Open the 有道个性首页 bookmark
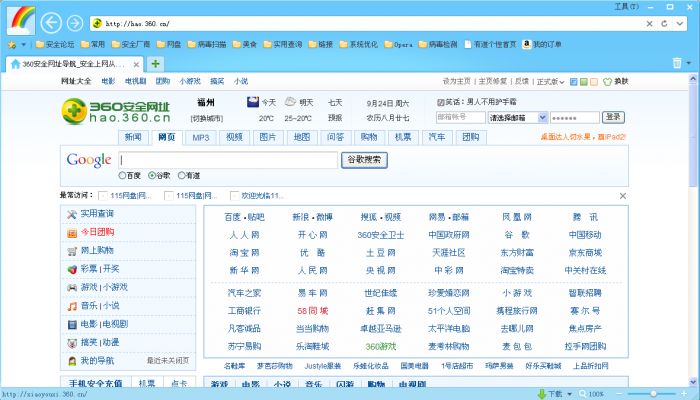This screenshot has width=700, height=400. click(490, 44)
